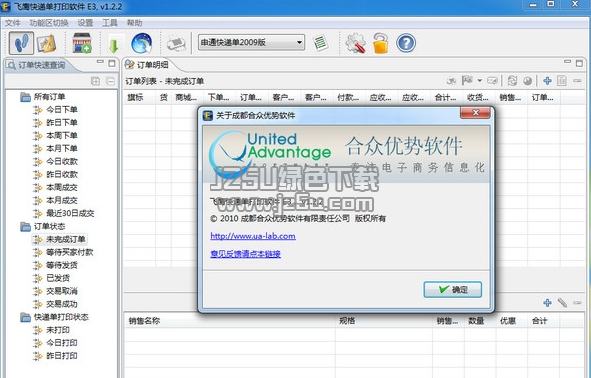Select 今日打印 in the tree
Screen dimensions: 591x378
(x=55, y=343)
